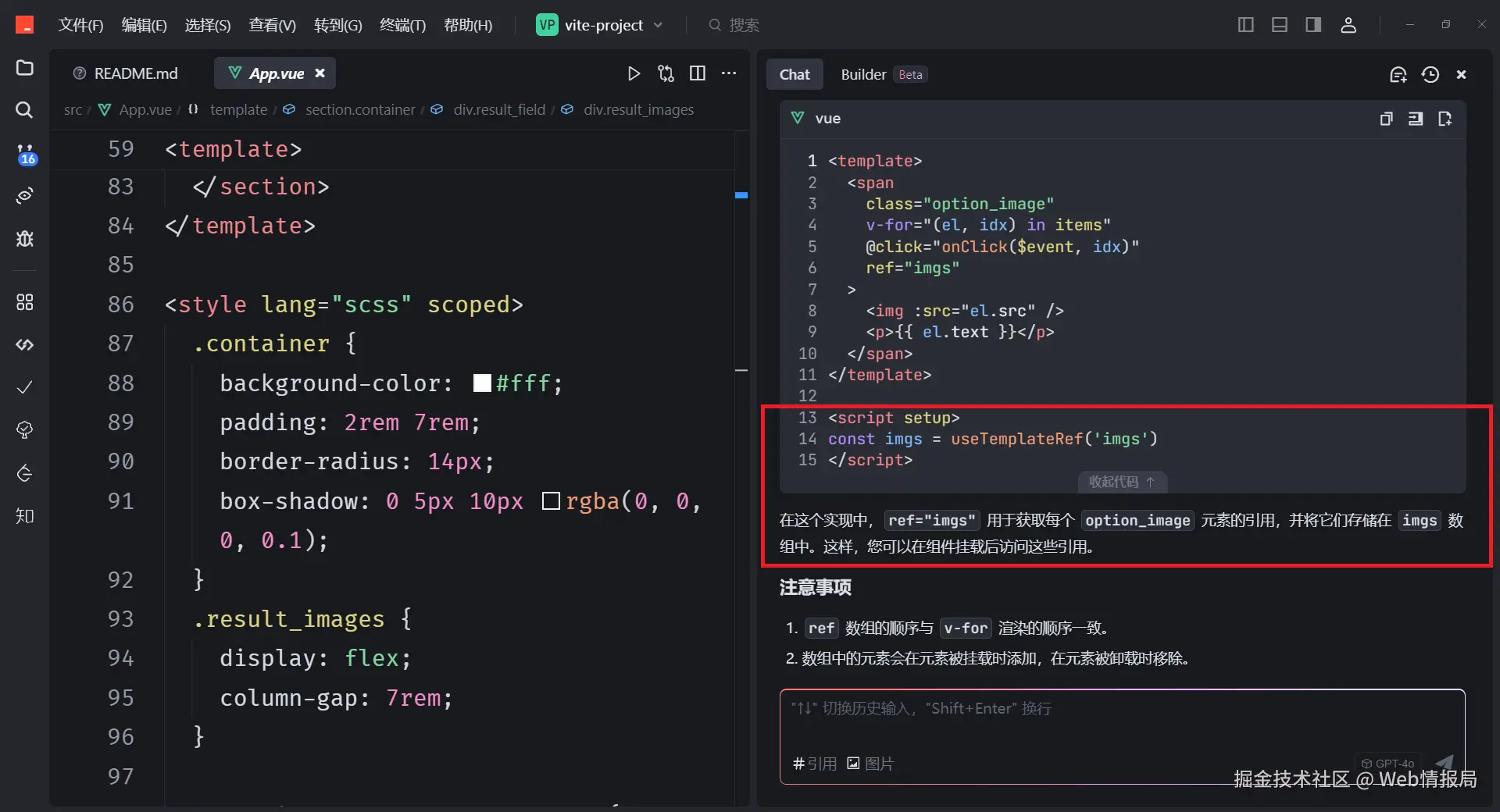1500x812 pixels.
Task: Run App.vue with the play button
Action: point(634,73)
